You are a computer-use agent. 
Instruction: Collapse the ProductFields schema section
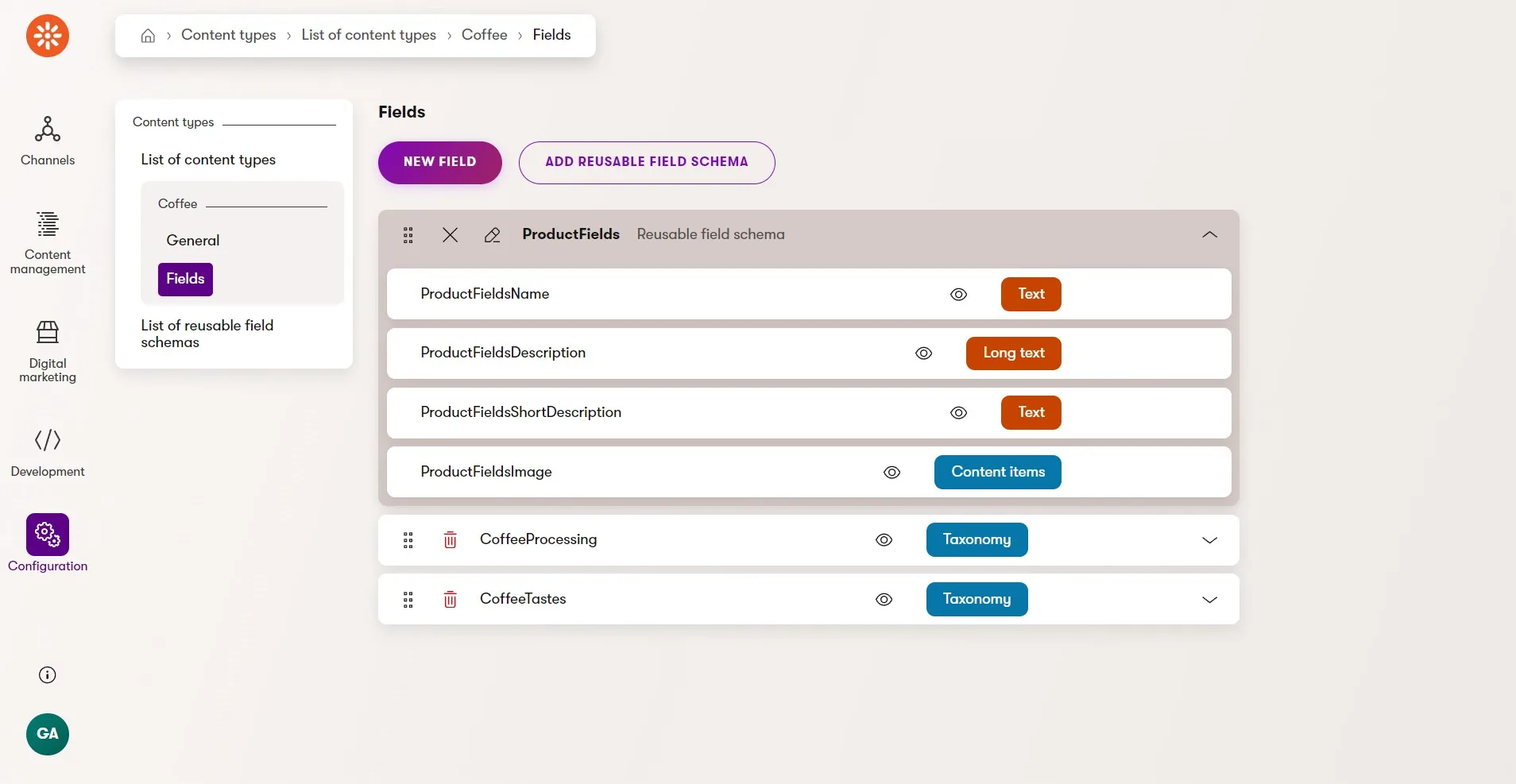coord(1209,234)
